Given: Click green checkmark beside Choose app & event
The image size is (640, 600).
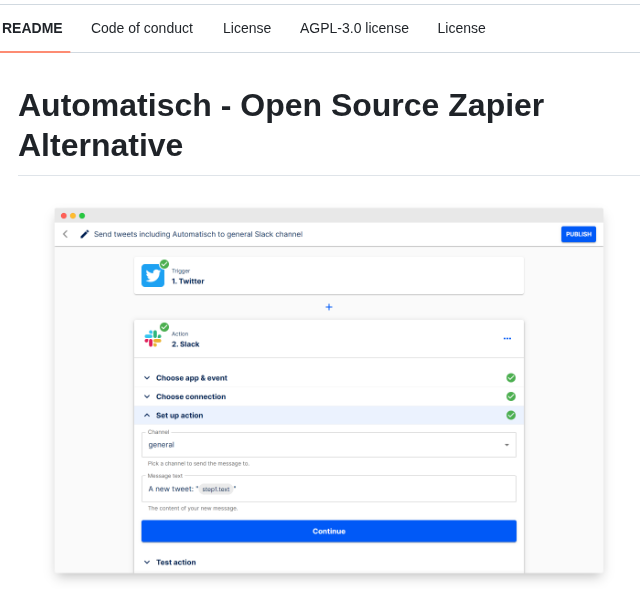Looking at the screenshot, I should (511, 378).
